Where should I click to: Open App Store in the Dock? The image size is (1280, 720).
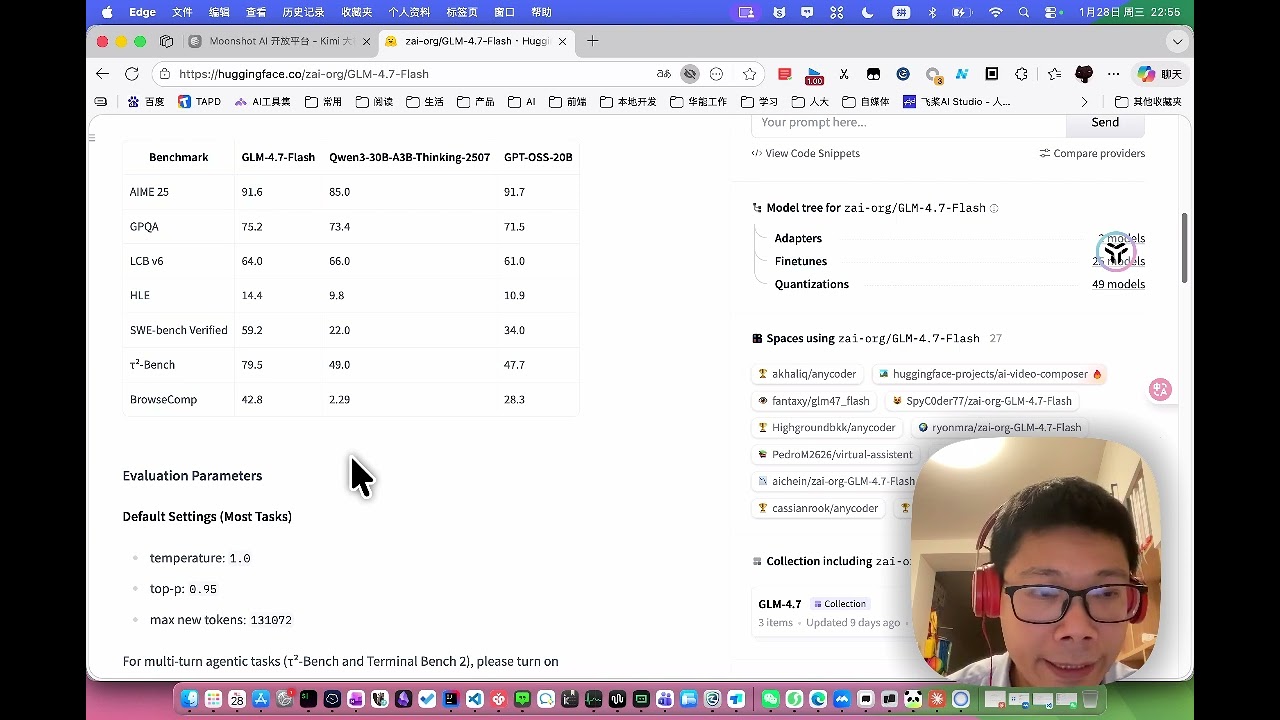coord(261,699)
